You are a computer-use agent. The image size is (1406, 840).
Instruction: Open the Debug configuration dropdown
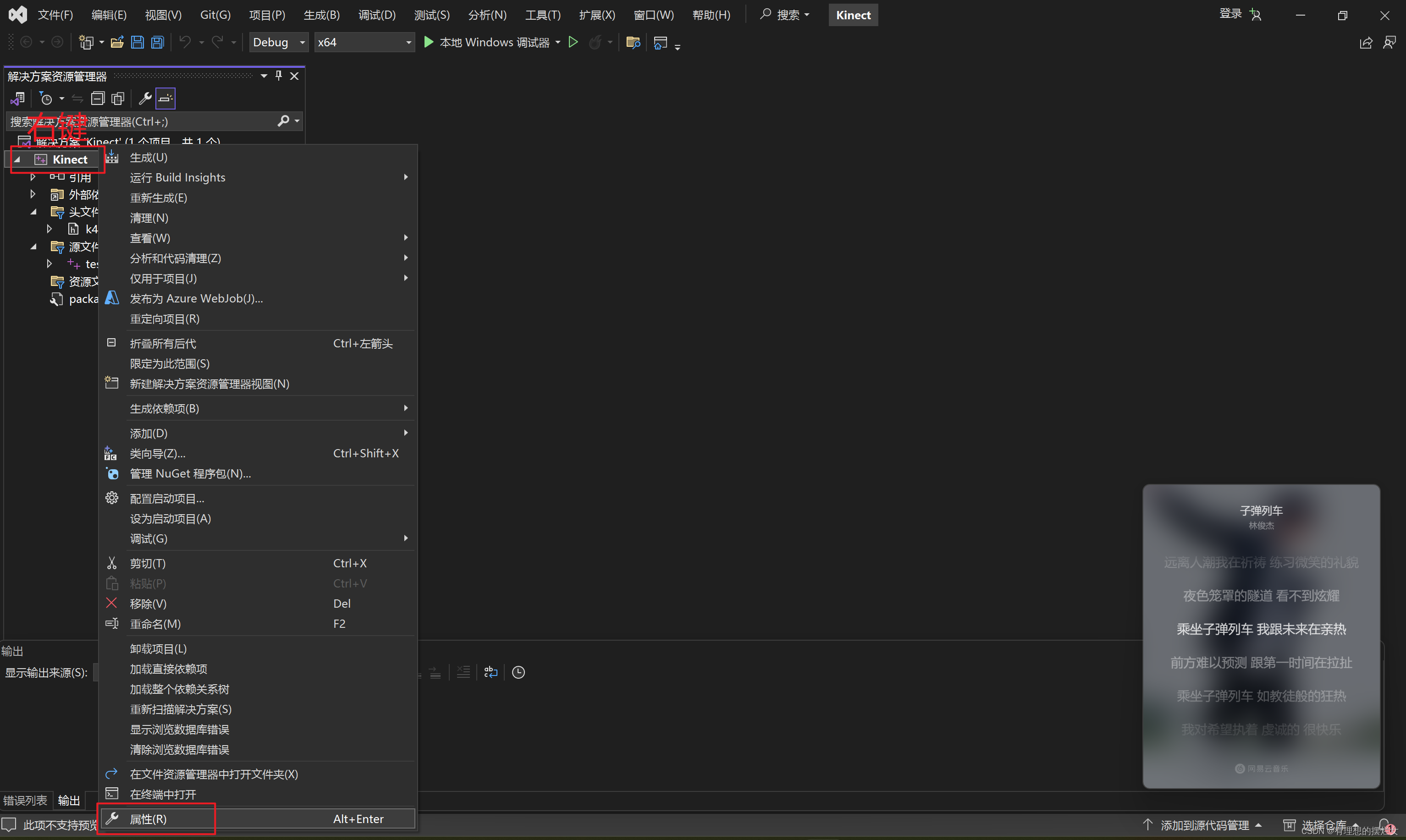[x=279, y=43]
